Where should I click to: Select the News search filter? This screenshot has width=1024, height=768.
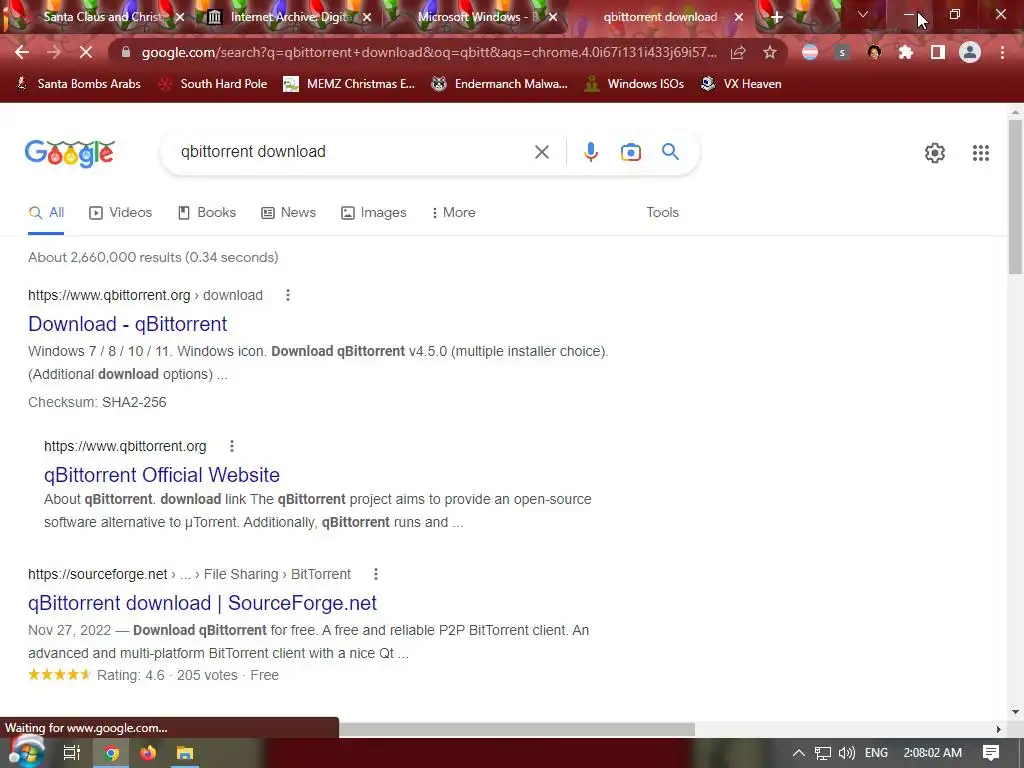click(x=289, y=212)
